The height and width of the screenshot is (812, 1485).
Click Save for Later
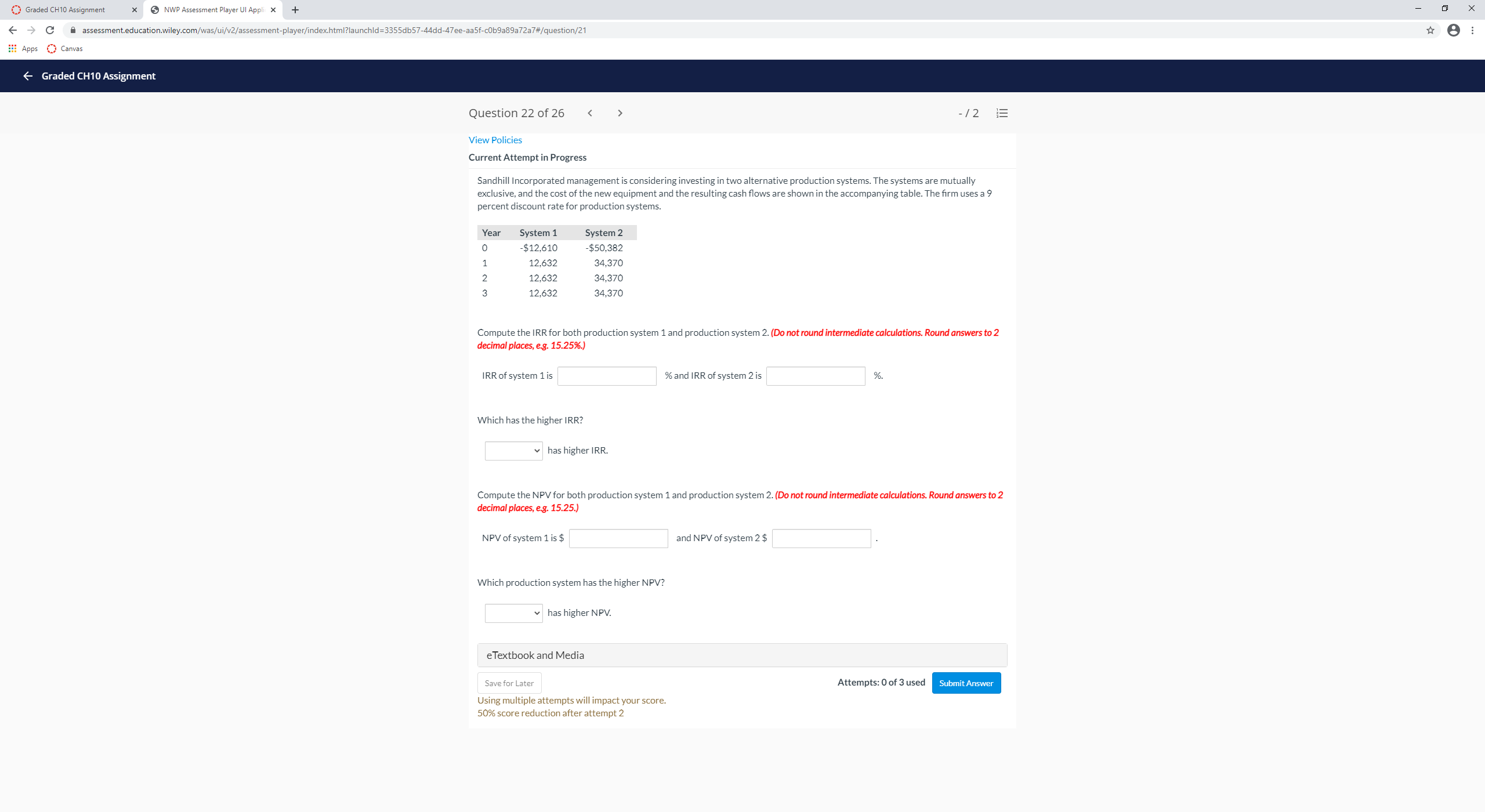(x=509, y=683)
